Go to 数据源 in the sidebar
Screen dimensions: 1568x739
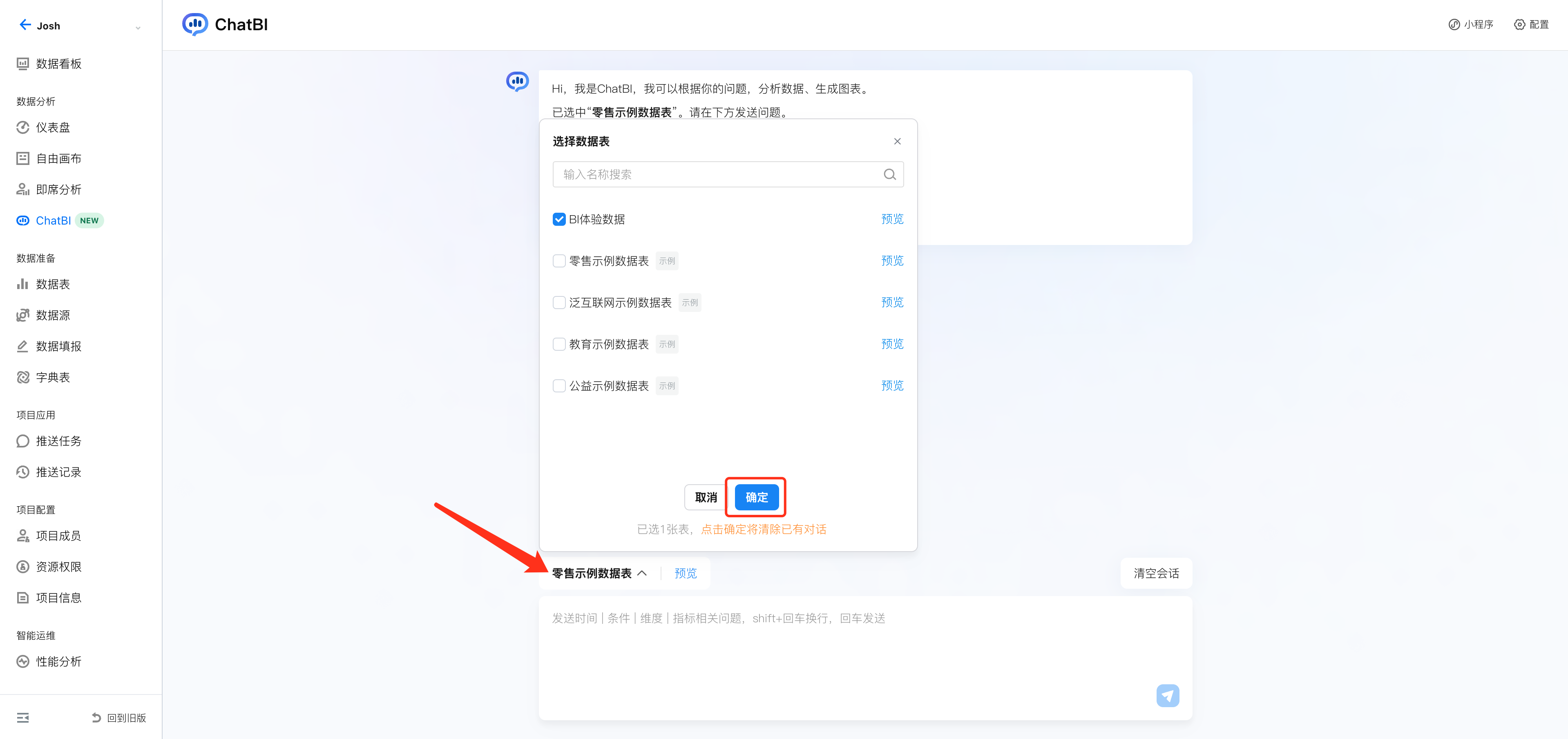52,316
